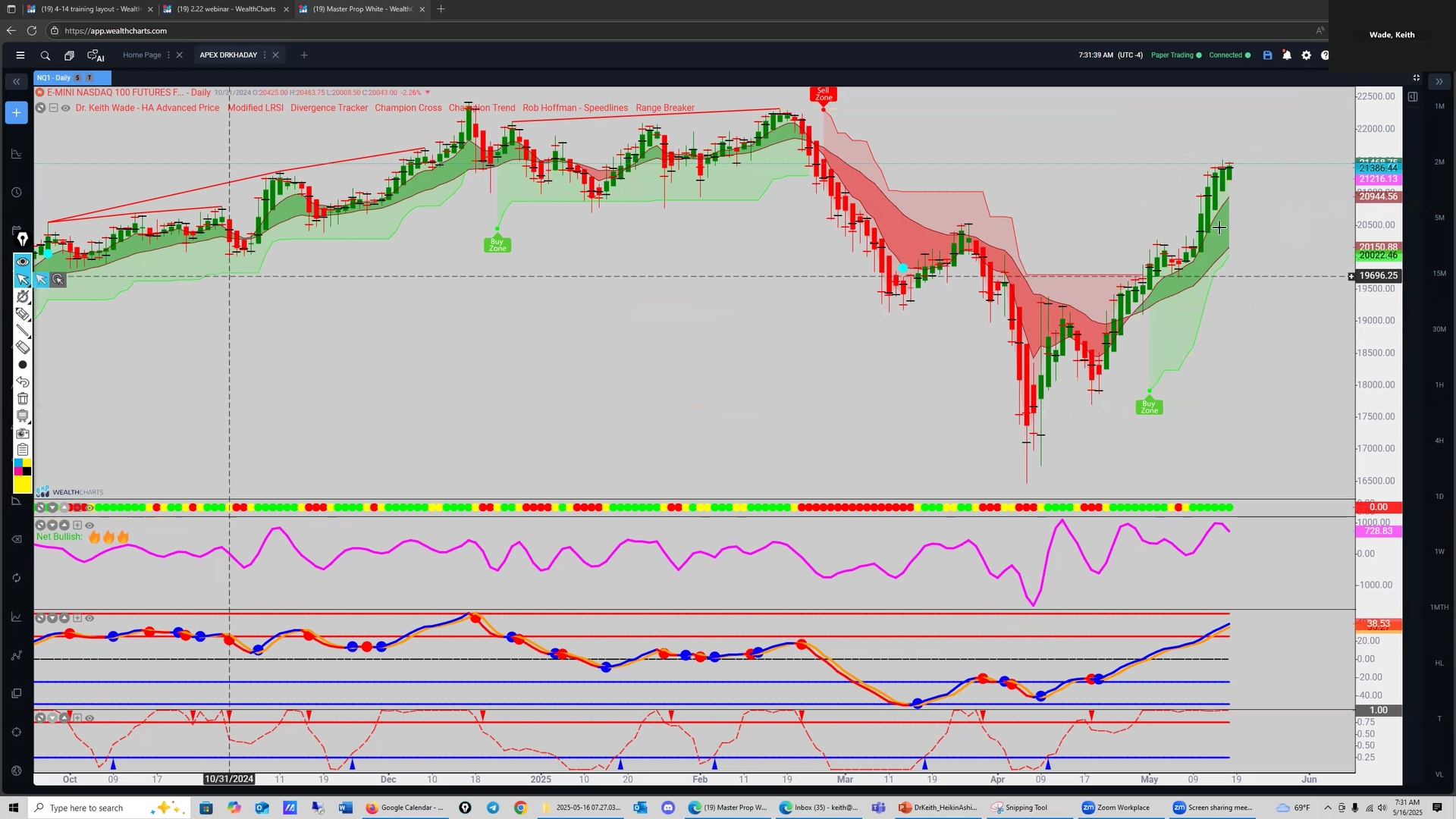Screen dimensions: 1456x819
Task: Open Snipping Tool from Windows taskbar
Action: 1020,808
